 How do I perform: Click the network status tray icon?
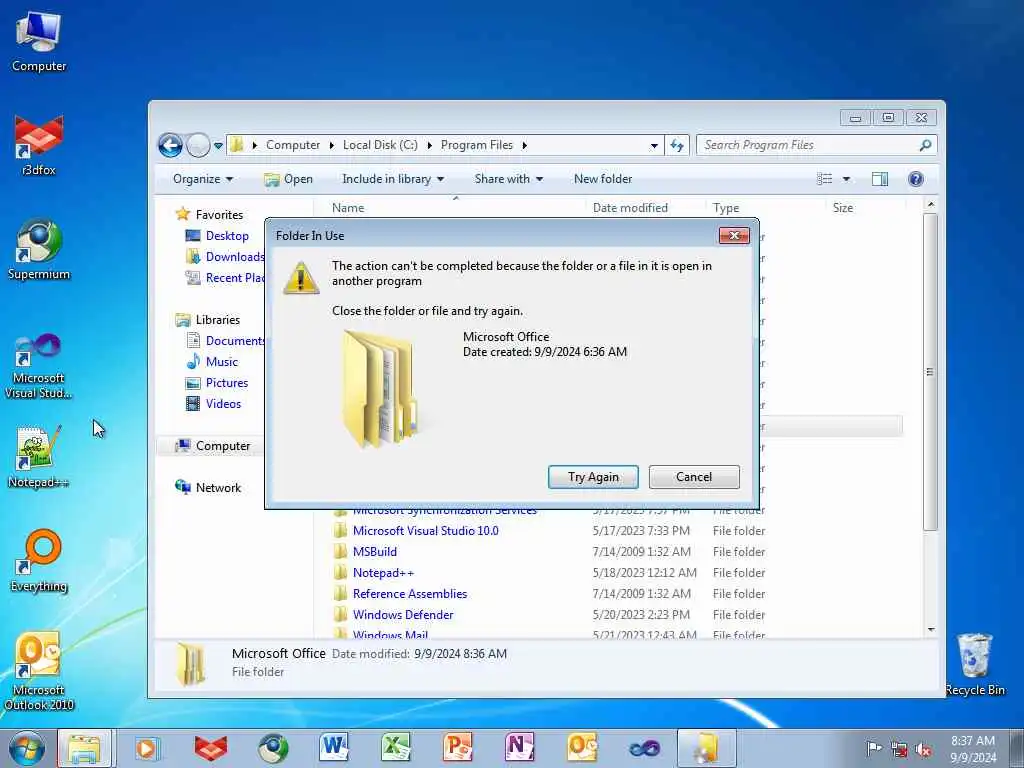click(x=899, y=749)
